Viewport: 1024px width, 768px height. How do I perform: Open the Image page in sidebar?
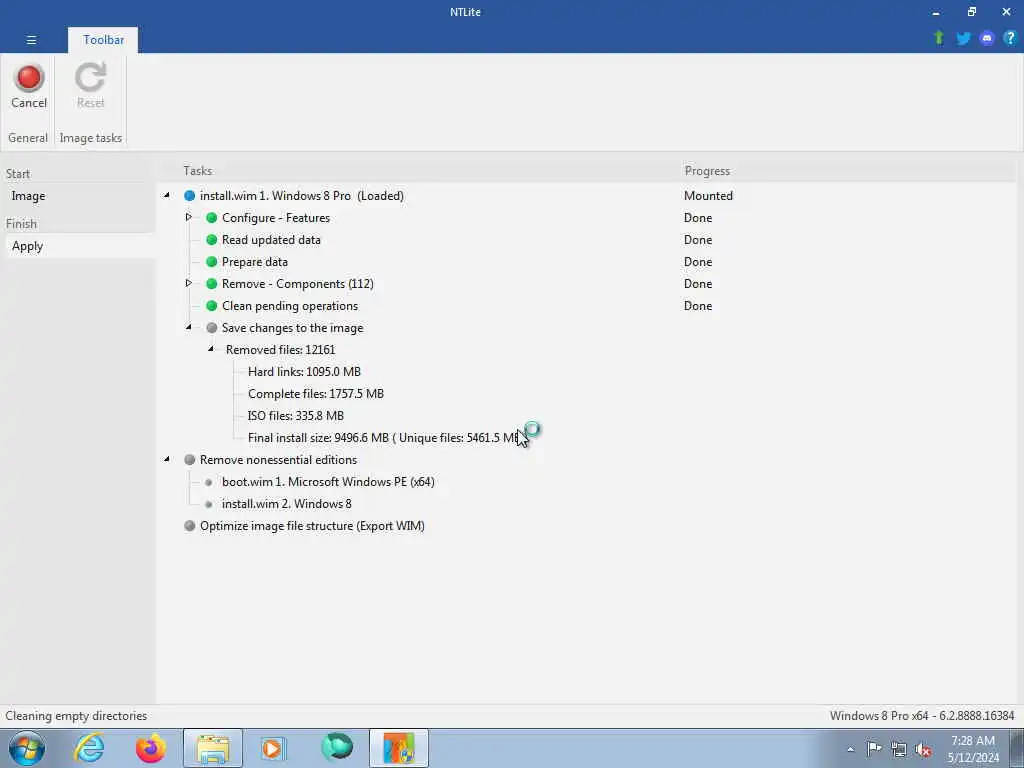[x=28, y=196]
